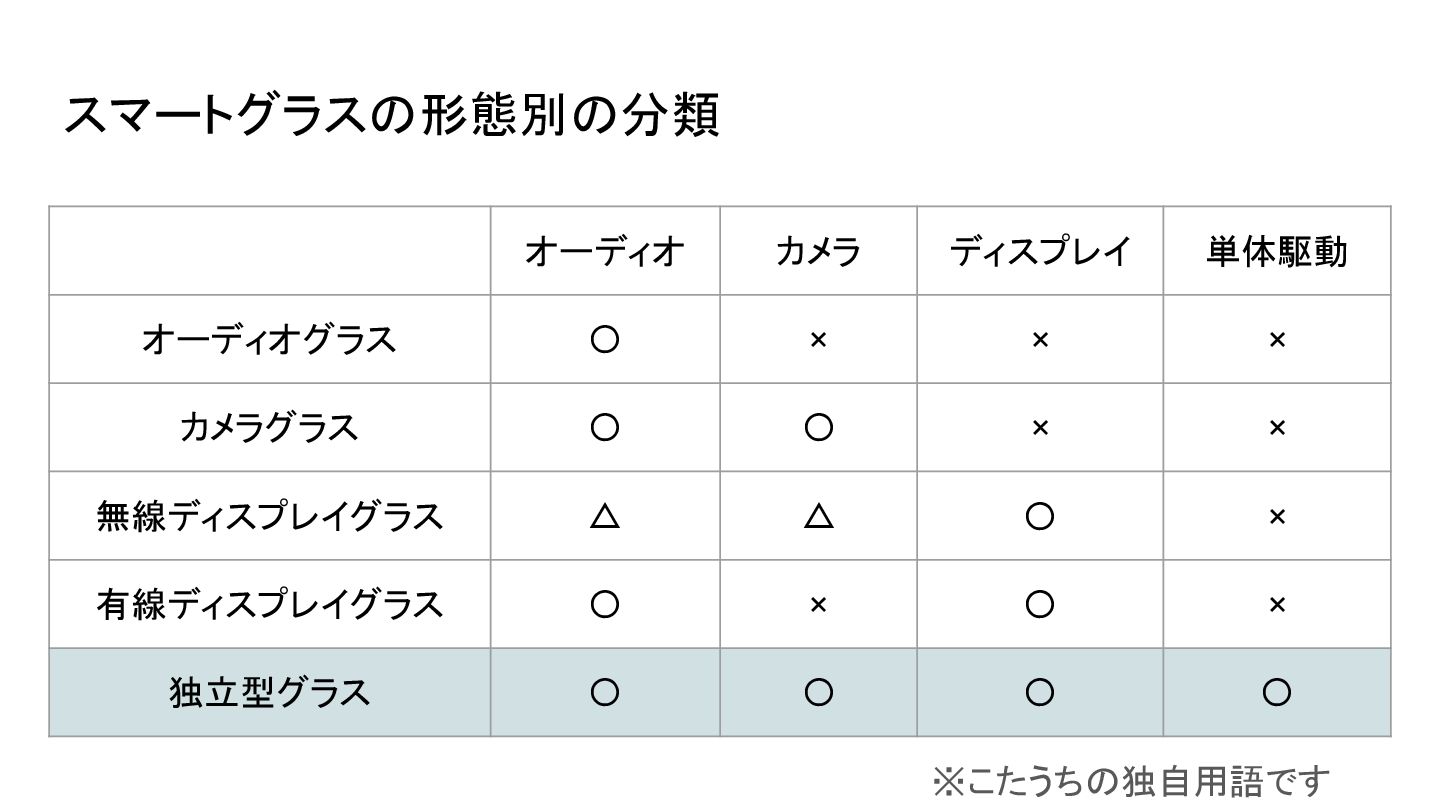Image resolution: width=1440 pixels, height=810 pixels.
Task: Click the cross in 有線ディスプレイグラス camera cell
Action: 818,604
